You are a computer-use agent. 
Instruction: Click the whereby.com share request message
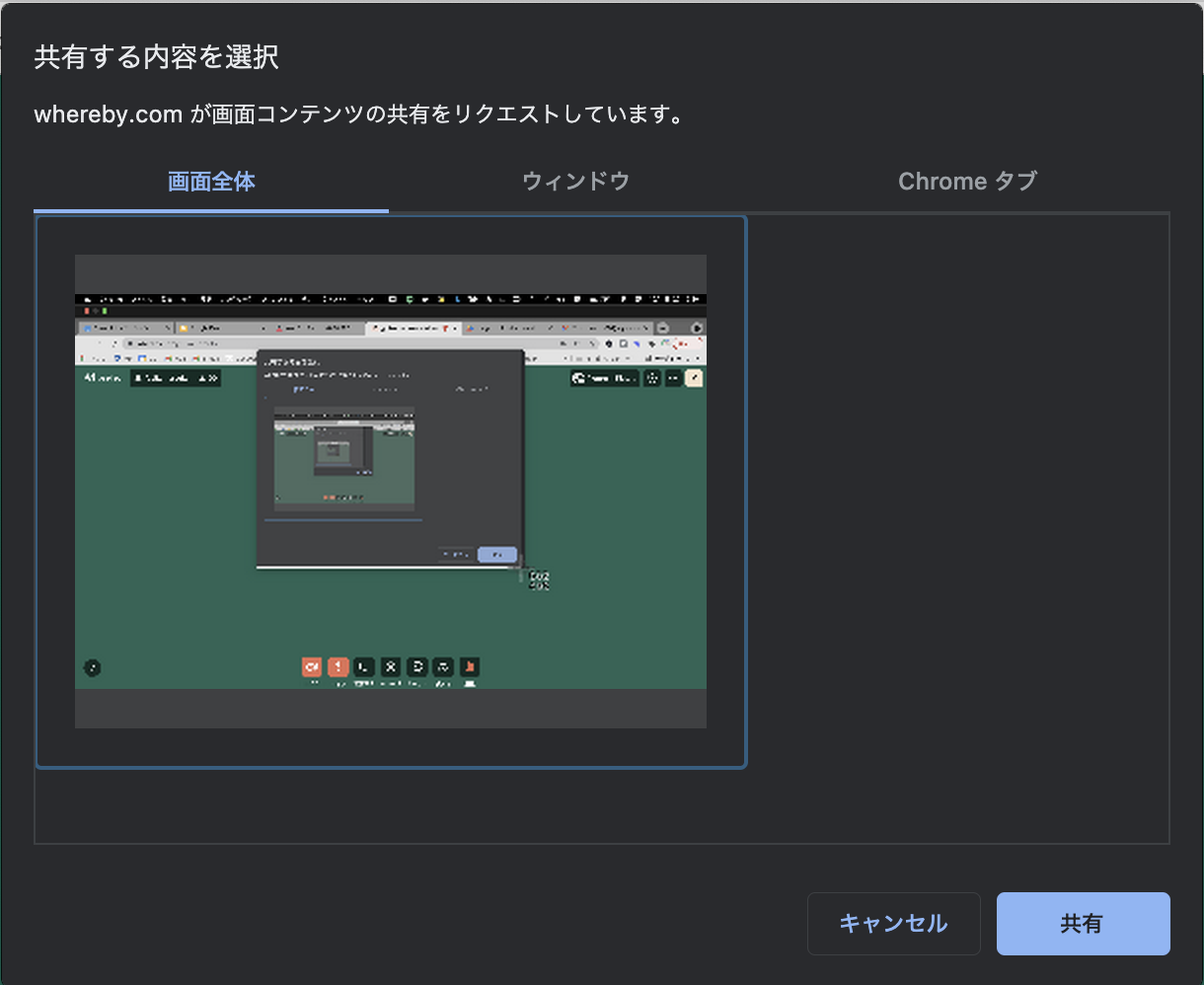[359, 114]
